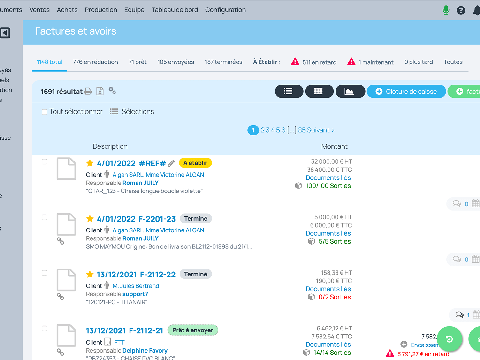
Task: Open the Equipe menu
Action: pyautogui.click(x=134, y=10)
